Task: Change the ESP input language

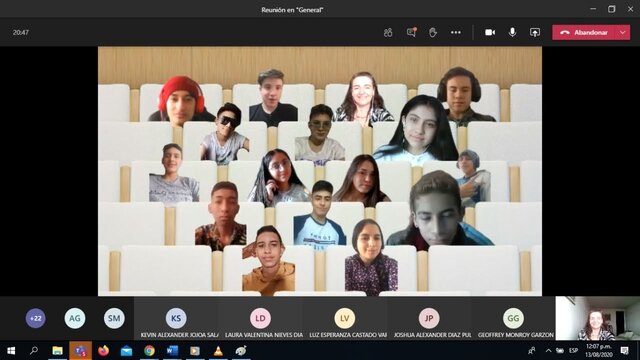Action: click(573, 351)
